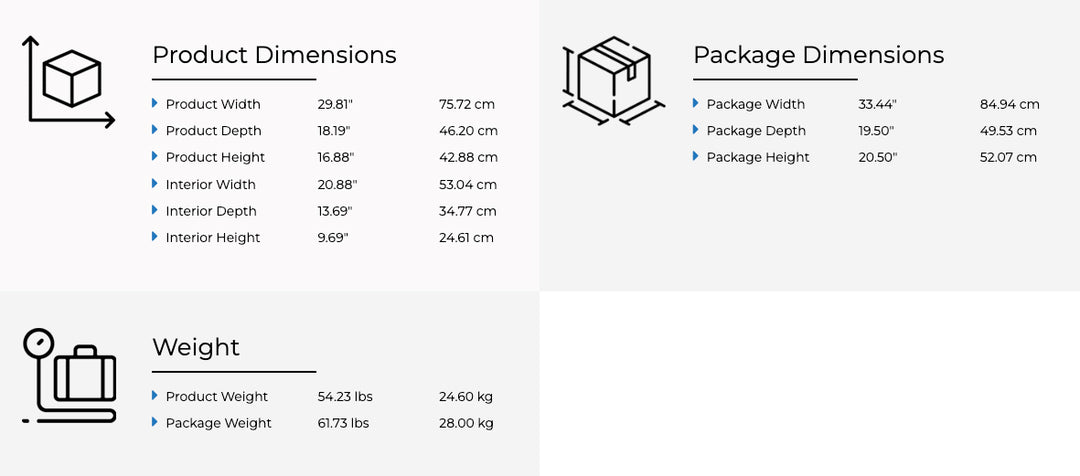Click the Package Height label
Image resolution: width=1080 pixels, height=476 pixels.
tap(757, 157)
